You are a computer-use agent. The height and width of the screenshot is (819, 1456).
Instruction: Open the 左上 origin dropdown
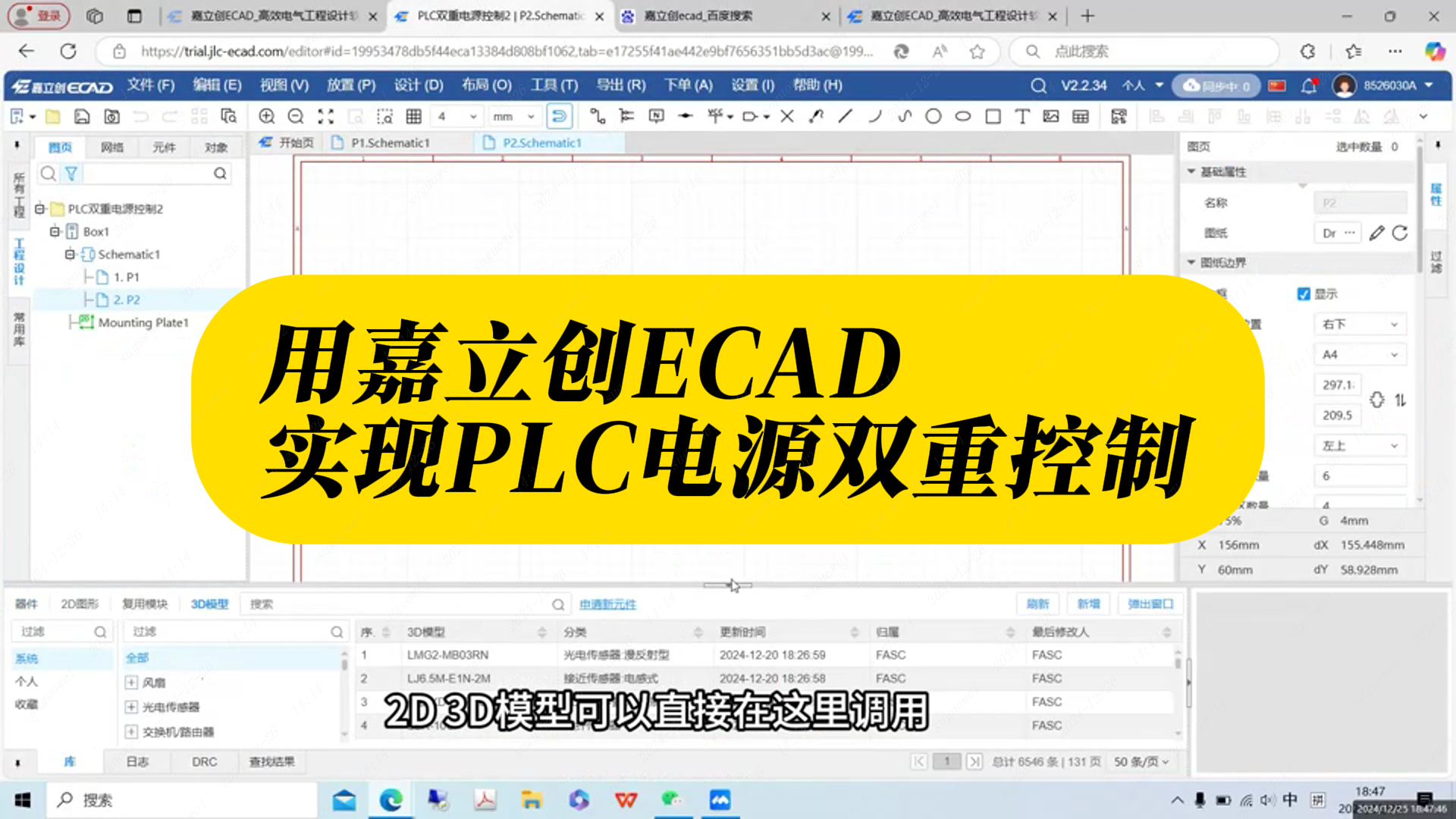[x=1360, y=445]
